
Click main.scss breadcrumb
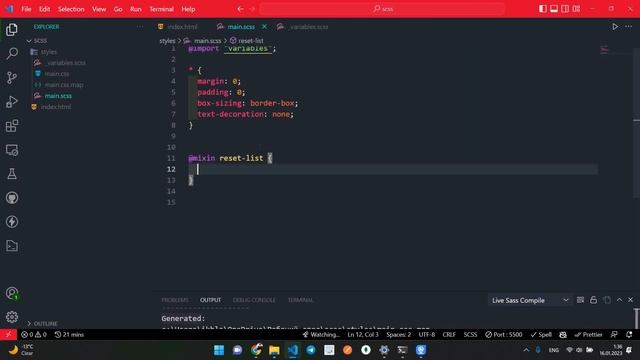(203, 40)
